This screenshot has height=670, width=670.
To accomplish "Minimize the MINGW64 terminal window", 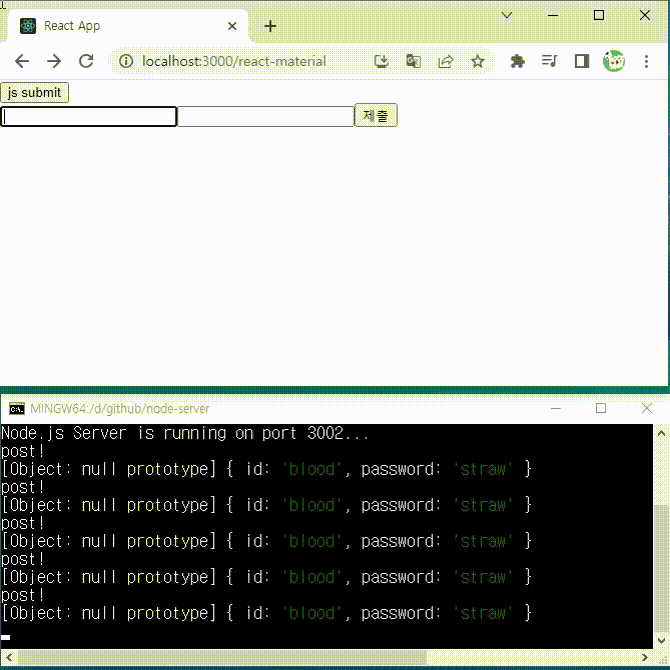I will coord(555,408).
